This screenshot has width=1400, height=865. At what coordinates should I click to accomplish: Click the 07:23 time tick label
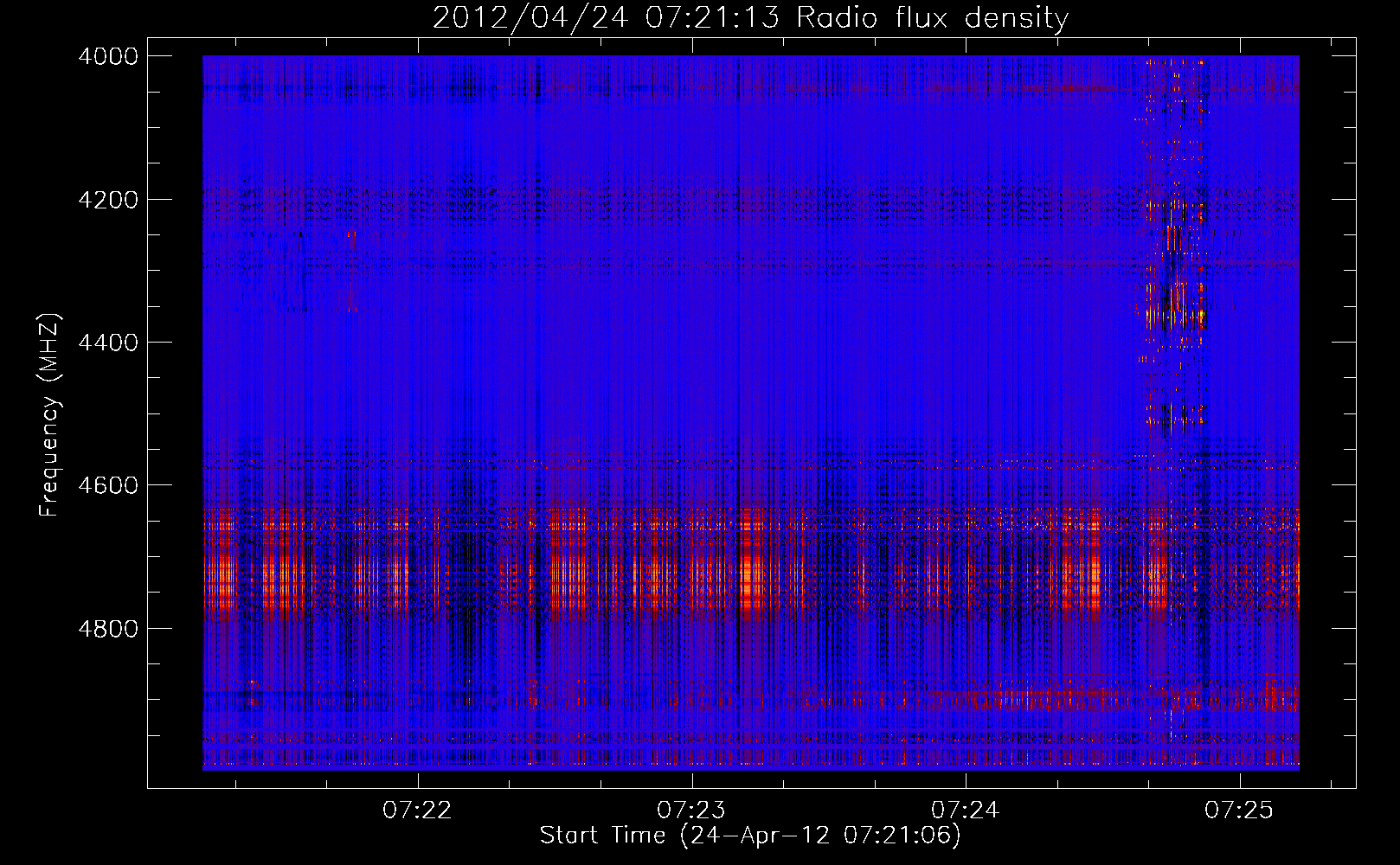point(691,811)
